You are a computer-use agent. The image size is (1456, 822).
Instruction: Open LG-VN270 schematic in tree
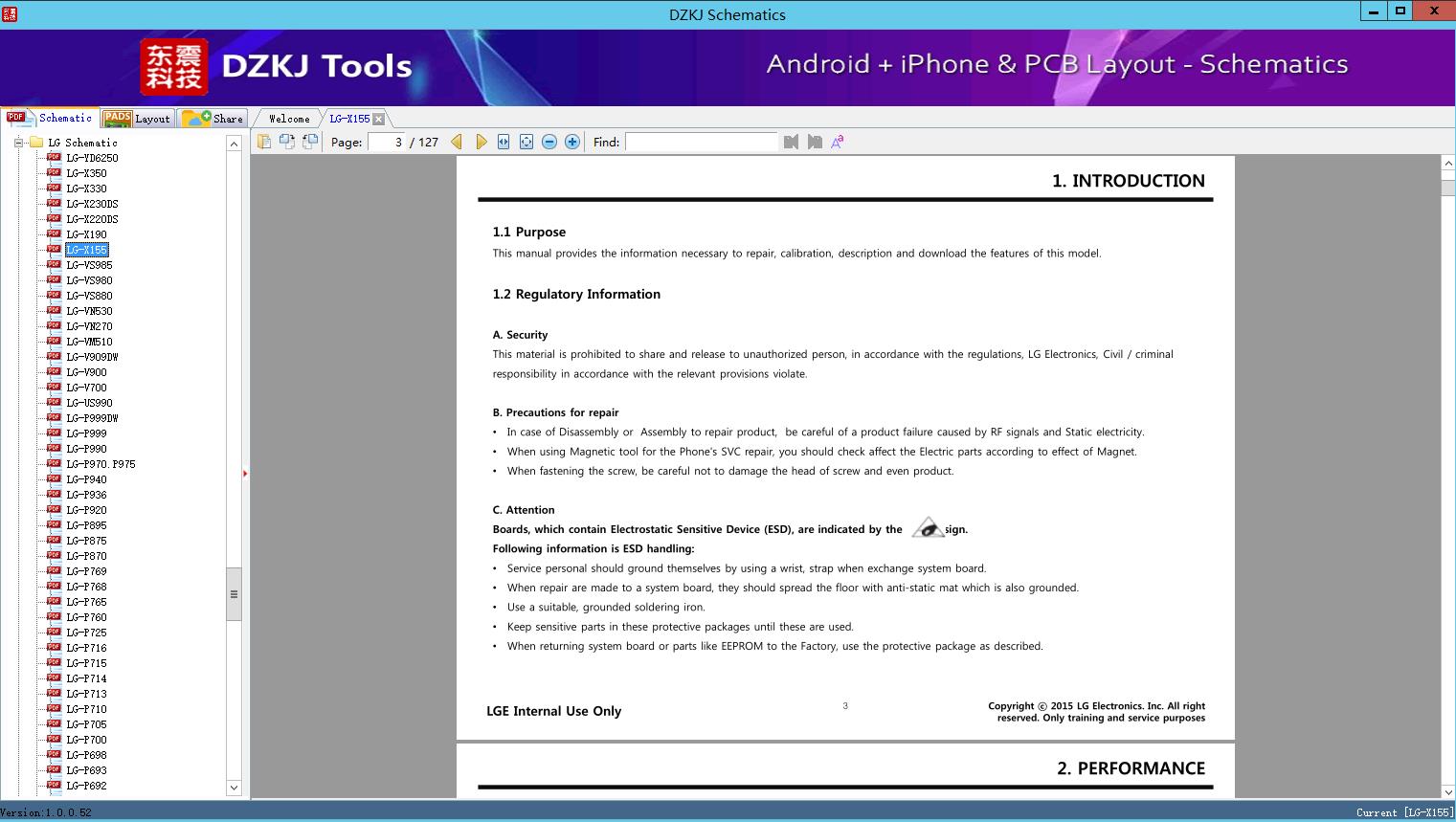click(x=89, y=326)
